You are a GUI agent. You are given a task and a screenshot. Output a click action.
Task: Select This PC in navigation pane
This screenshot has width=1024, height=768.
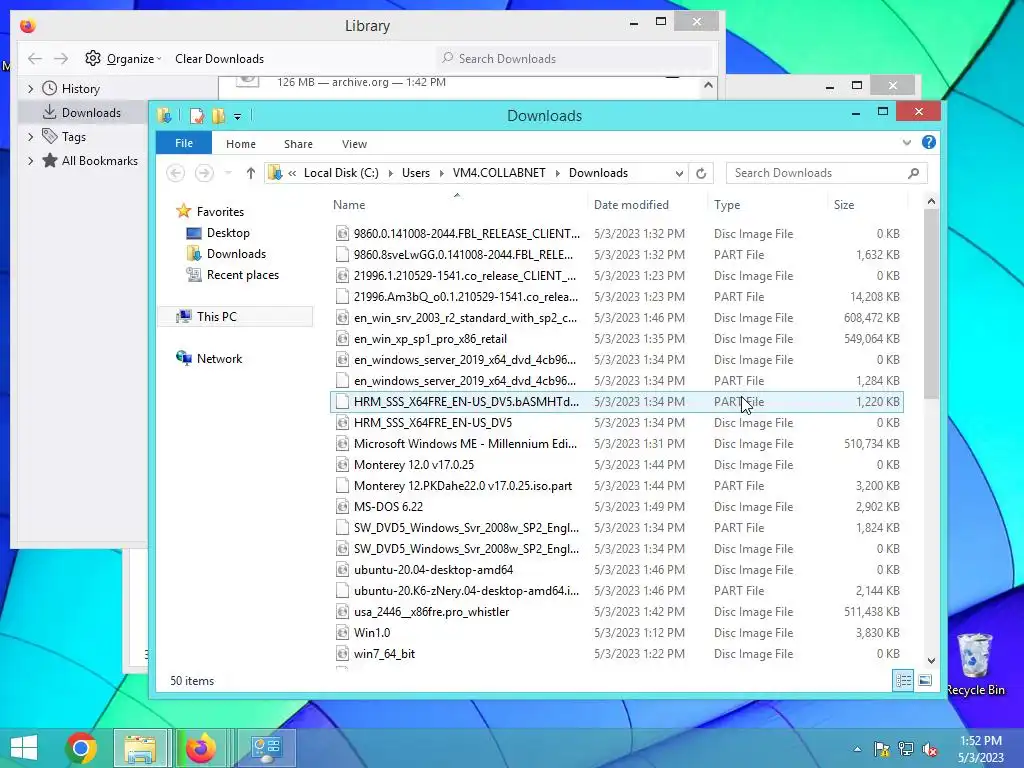pyautogui.click(x=216, y=317)
